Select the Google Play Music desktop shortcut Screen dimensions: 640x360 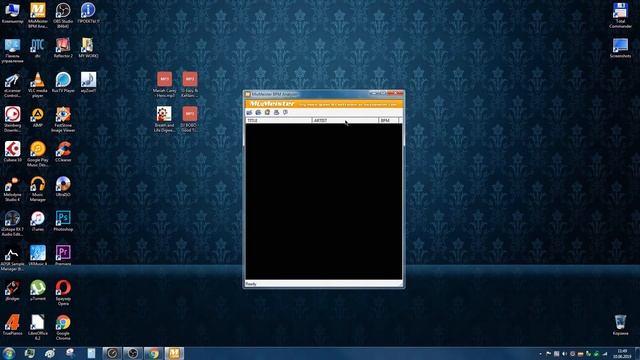[x=38, y=154]
